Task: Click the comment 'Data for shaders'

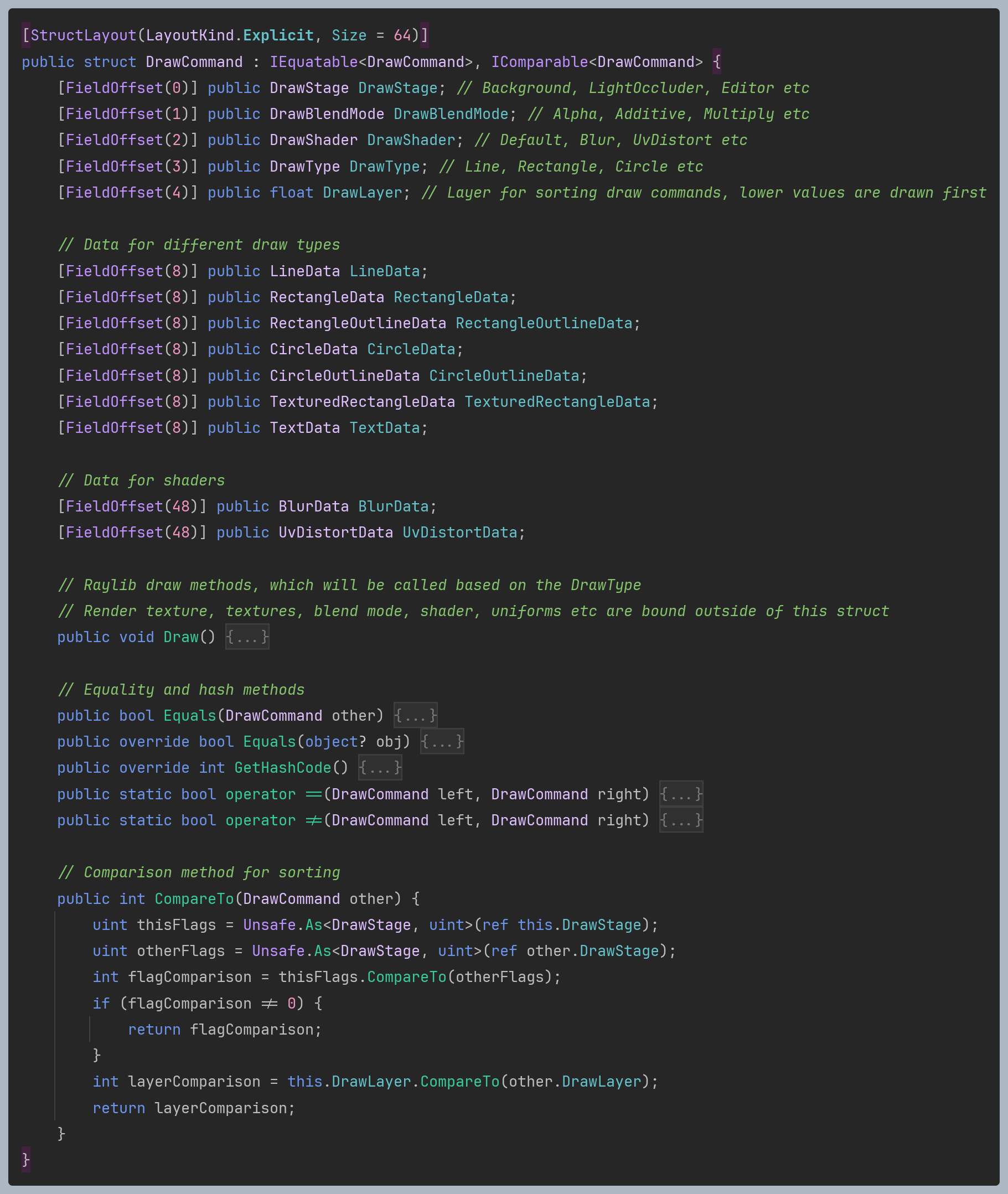Action: pos(141,480)
